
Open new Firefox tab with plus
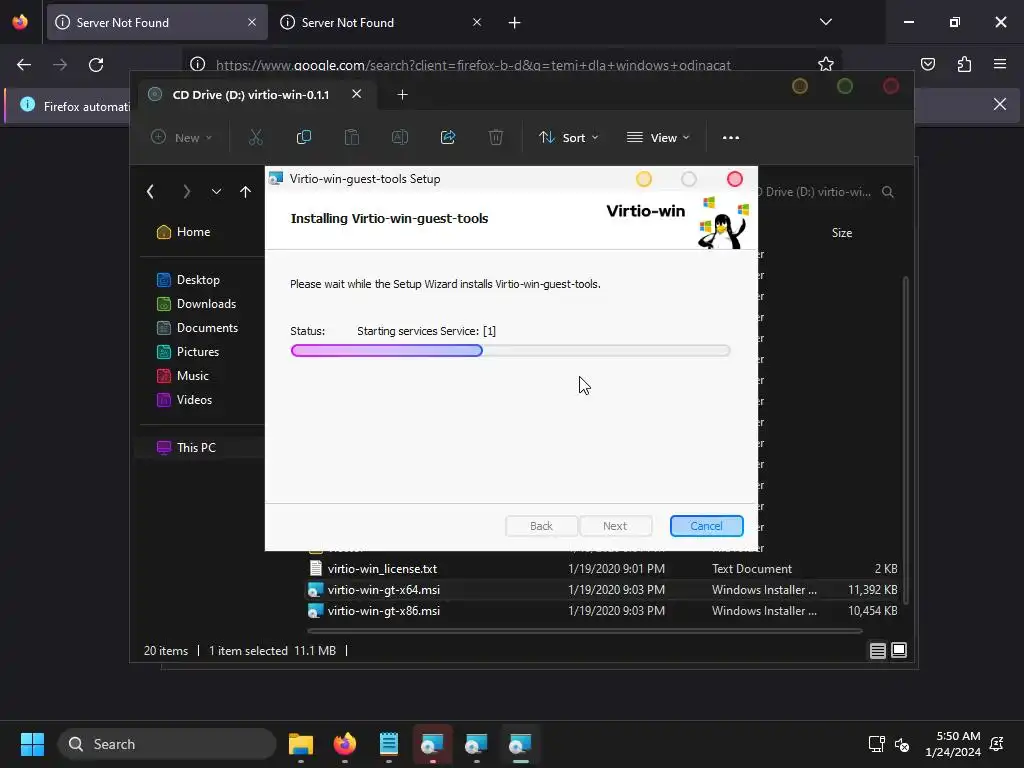pos(515,23)
